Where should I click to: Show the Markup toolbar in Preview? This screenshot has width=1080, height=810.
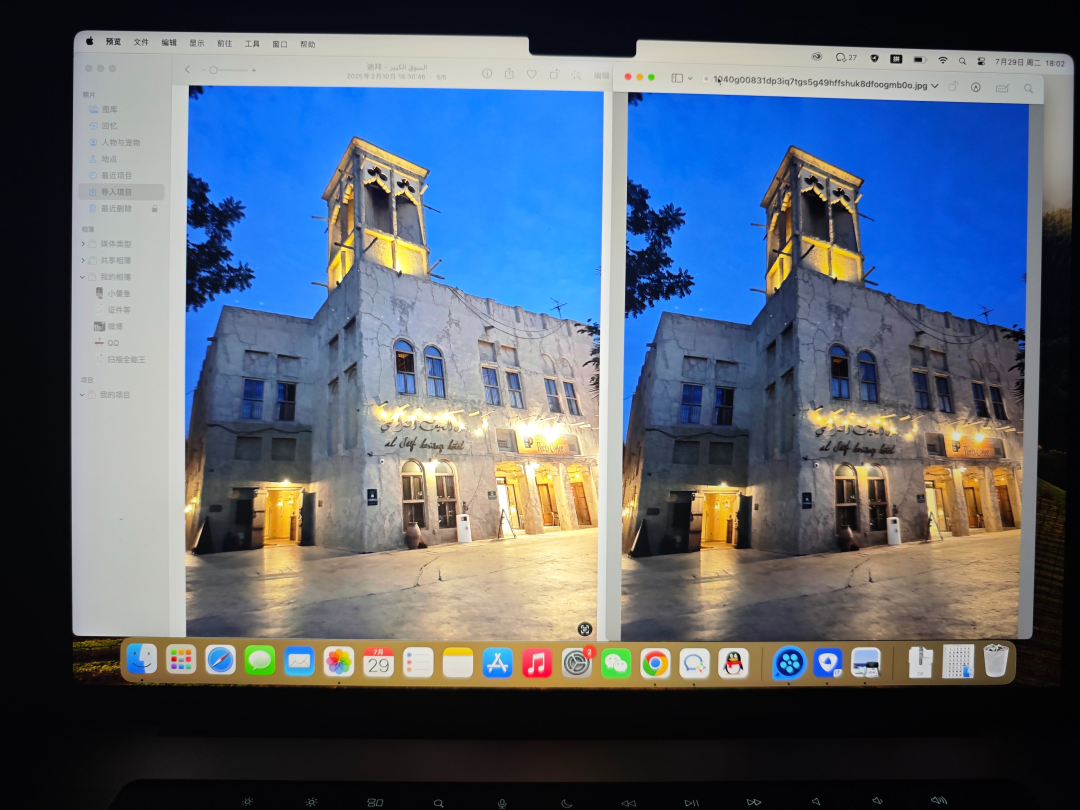[x=976, y=87]
